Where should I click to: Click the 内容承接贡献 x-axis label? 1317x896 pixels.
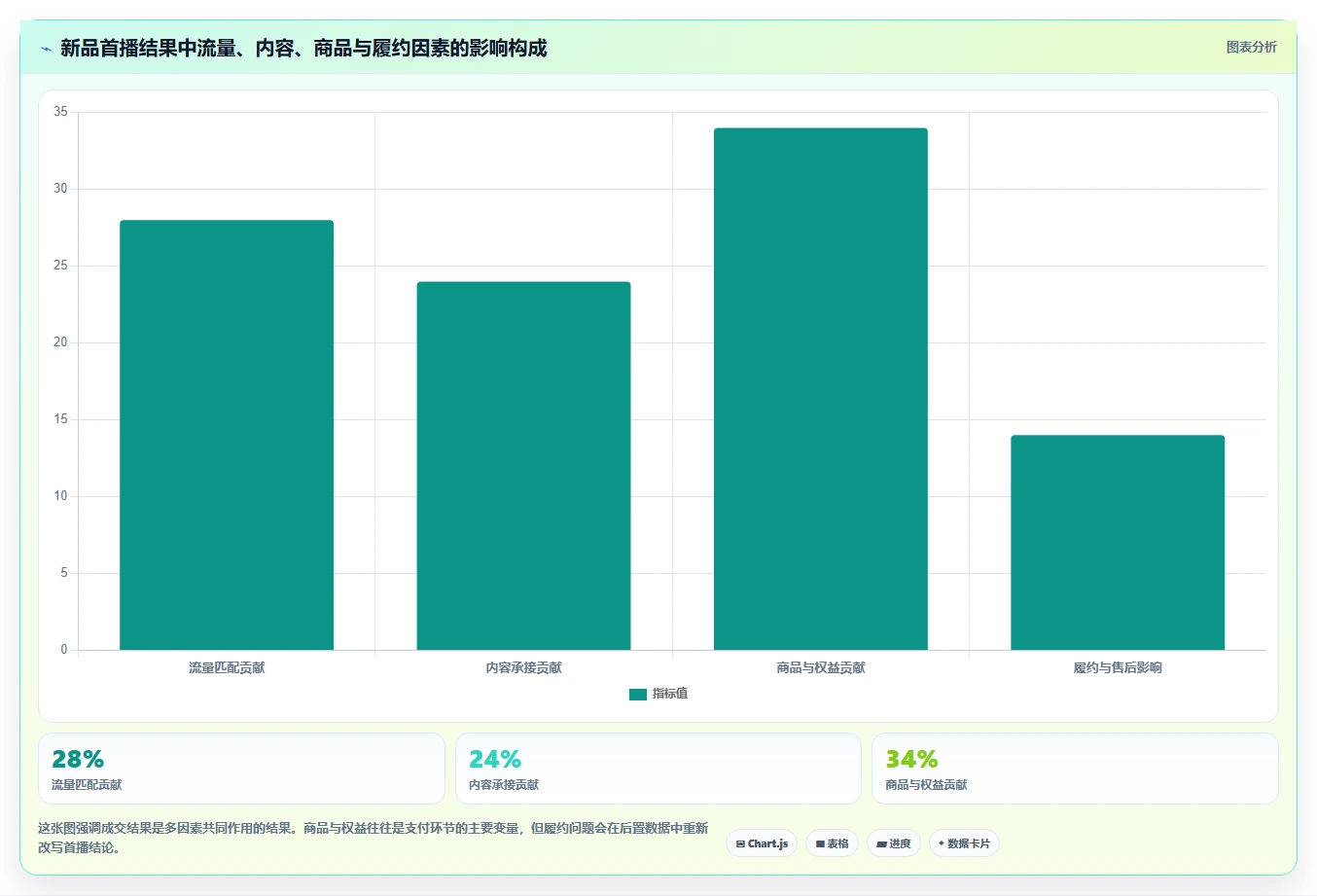click(523, 667)
